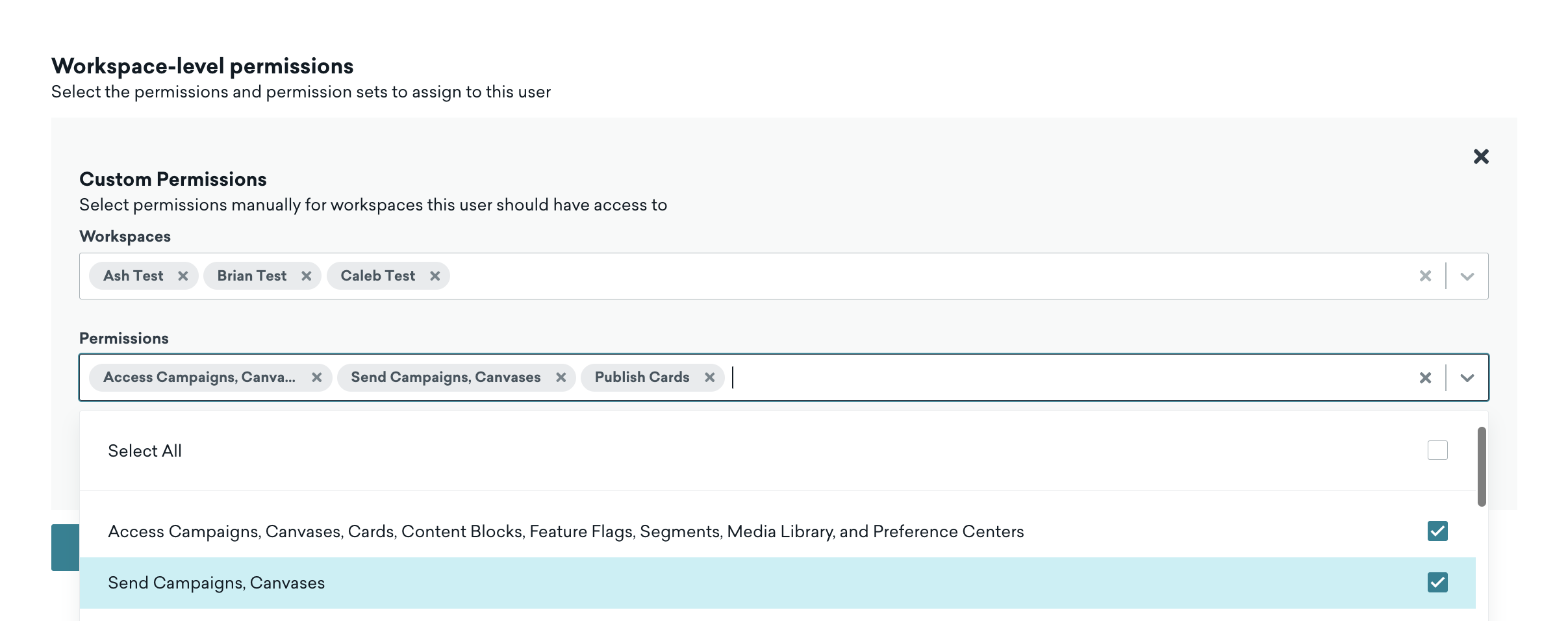Screen dimensions: 1568x621
Task: Clear all selected permissions
Action: tap(1425, 377)
